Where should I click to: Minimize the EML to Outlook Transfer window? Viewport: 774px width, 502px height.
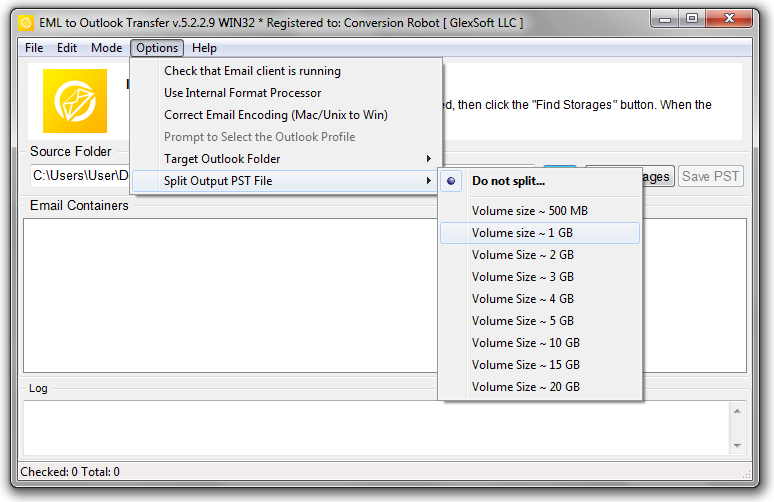[665, 19]
